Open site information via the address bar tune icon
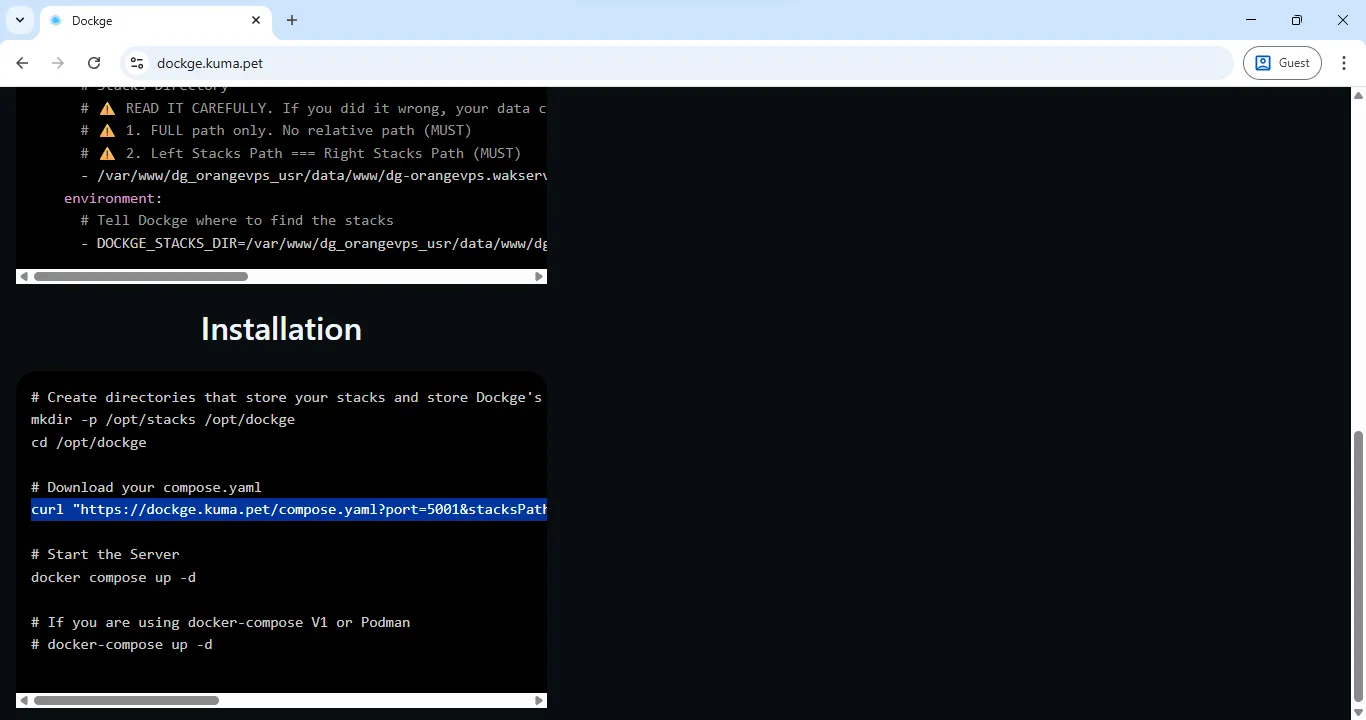1366x720 pixels. (136, 62)
